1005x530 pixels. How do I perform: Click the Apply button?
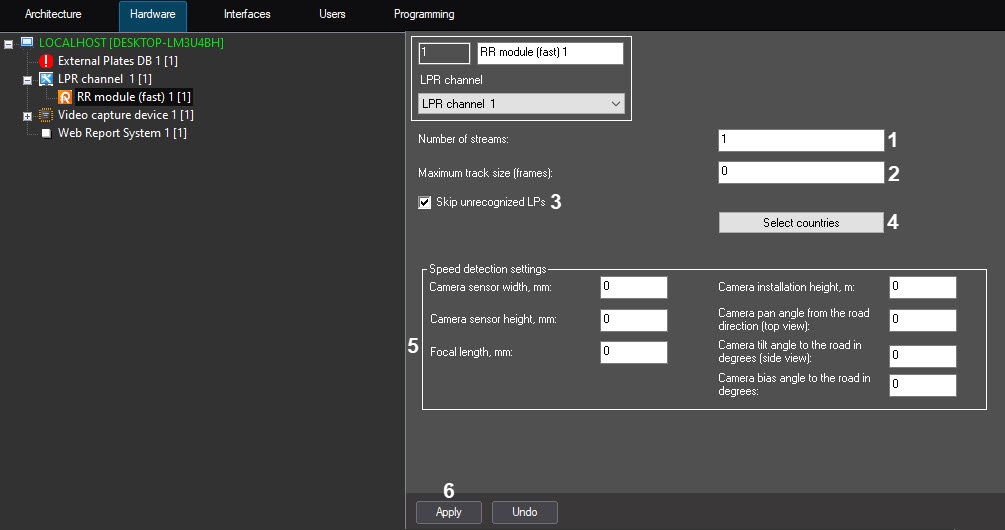tap(449, 512)
